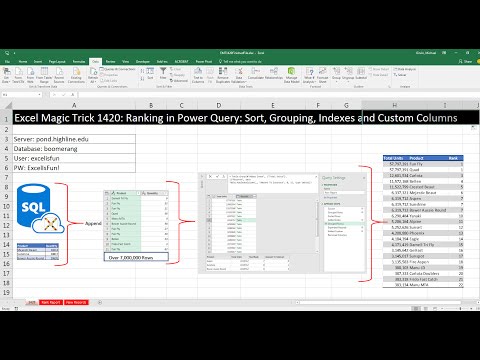Add a new sheet
The width and height of the screenshot is (480, 360).
click(x=100, y=302)
